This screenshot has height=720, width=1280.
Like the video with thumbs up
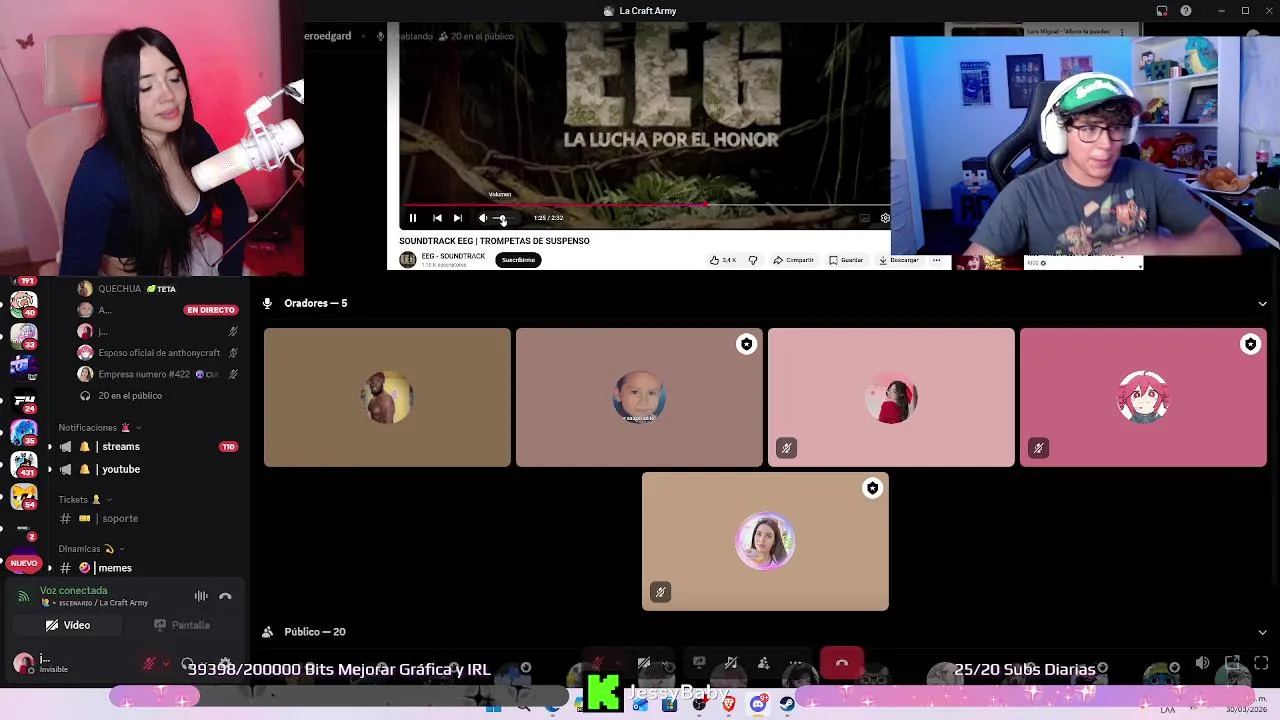click(x=723, y=260)
